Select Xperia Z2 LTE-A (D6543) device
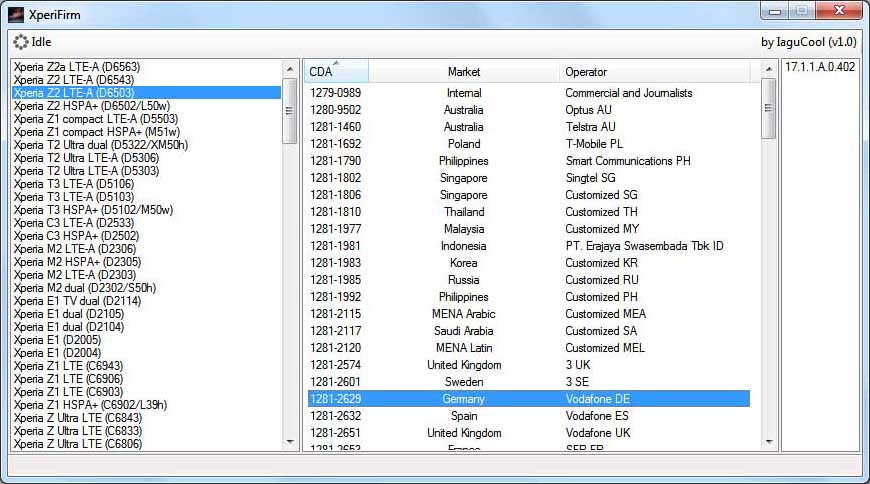 (147, 80)
